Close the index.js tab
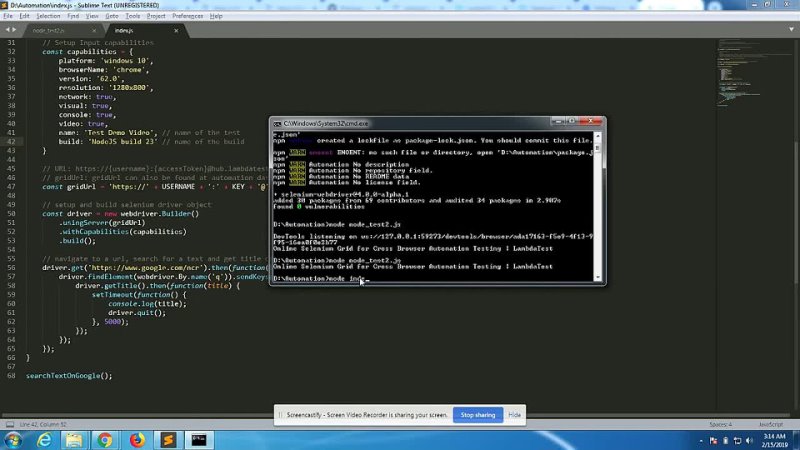Image resolution: width=800 pixels, height=450 pixels. pos(176,31)
